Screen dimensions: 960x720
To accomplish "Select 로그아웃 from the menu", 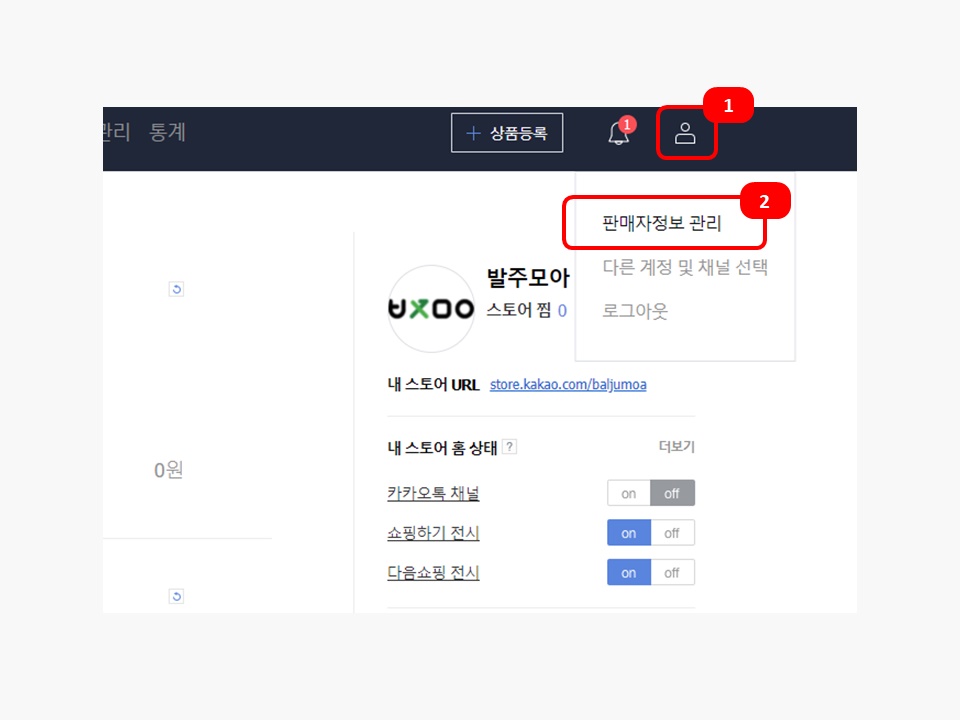I will tap(635, 311).
